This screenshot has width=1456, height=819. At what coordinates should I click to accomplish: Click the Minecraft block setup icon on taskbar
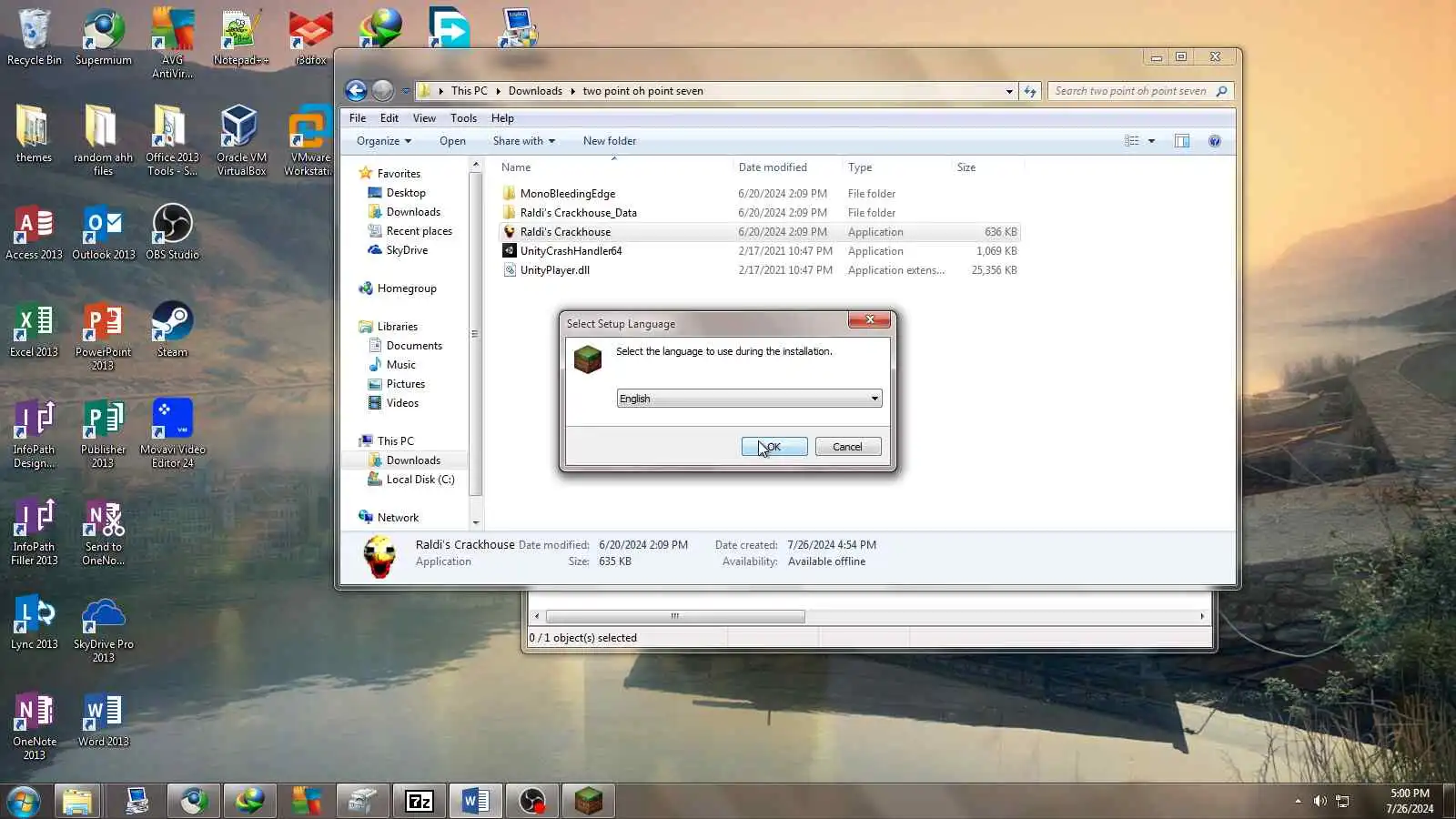coord(589,801)
